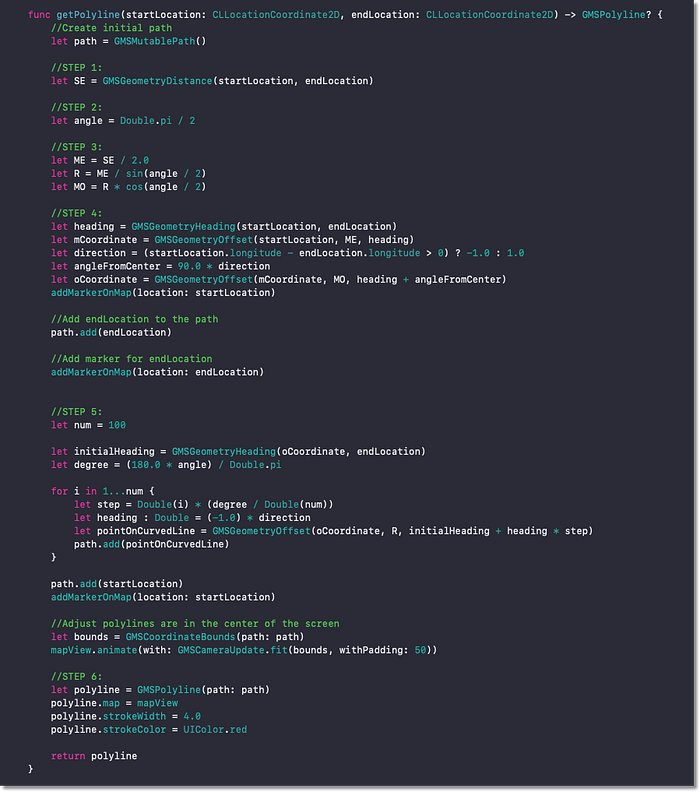Click '90.0' in the angleFromCenter line

tap(189, 266)
